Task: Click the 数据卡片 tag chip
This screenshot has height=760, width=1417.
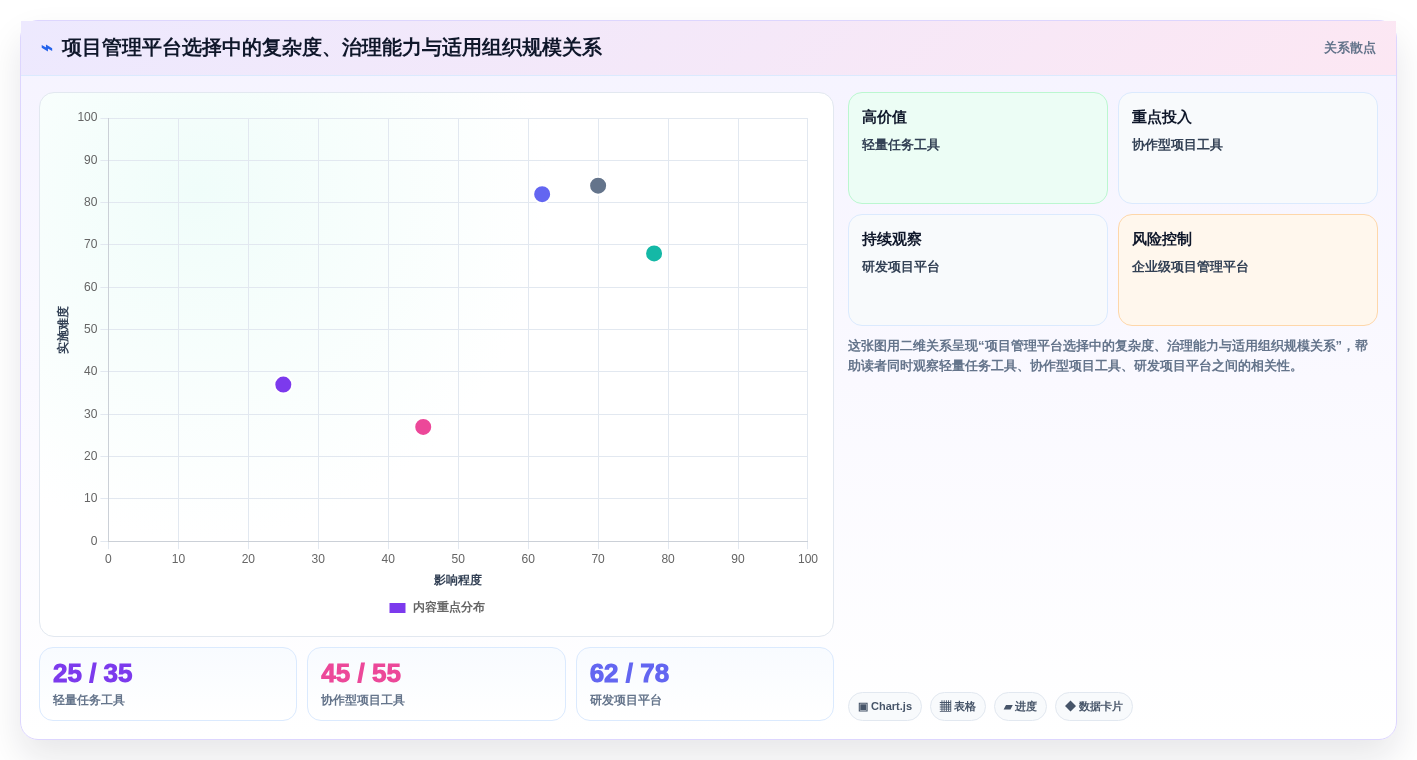Action: [x=1094, y=707]
